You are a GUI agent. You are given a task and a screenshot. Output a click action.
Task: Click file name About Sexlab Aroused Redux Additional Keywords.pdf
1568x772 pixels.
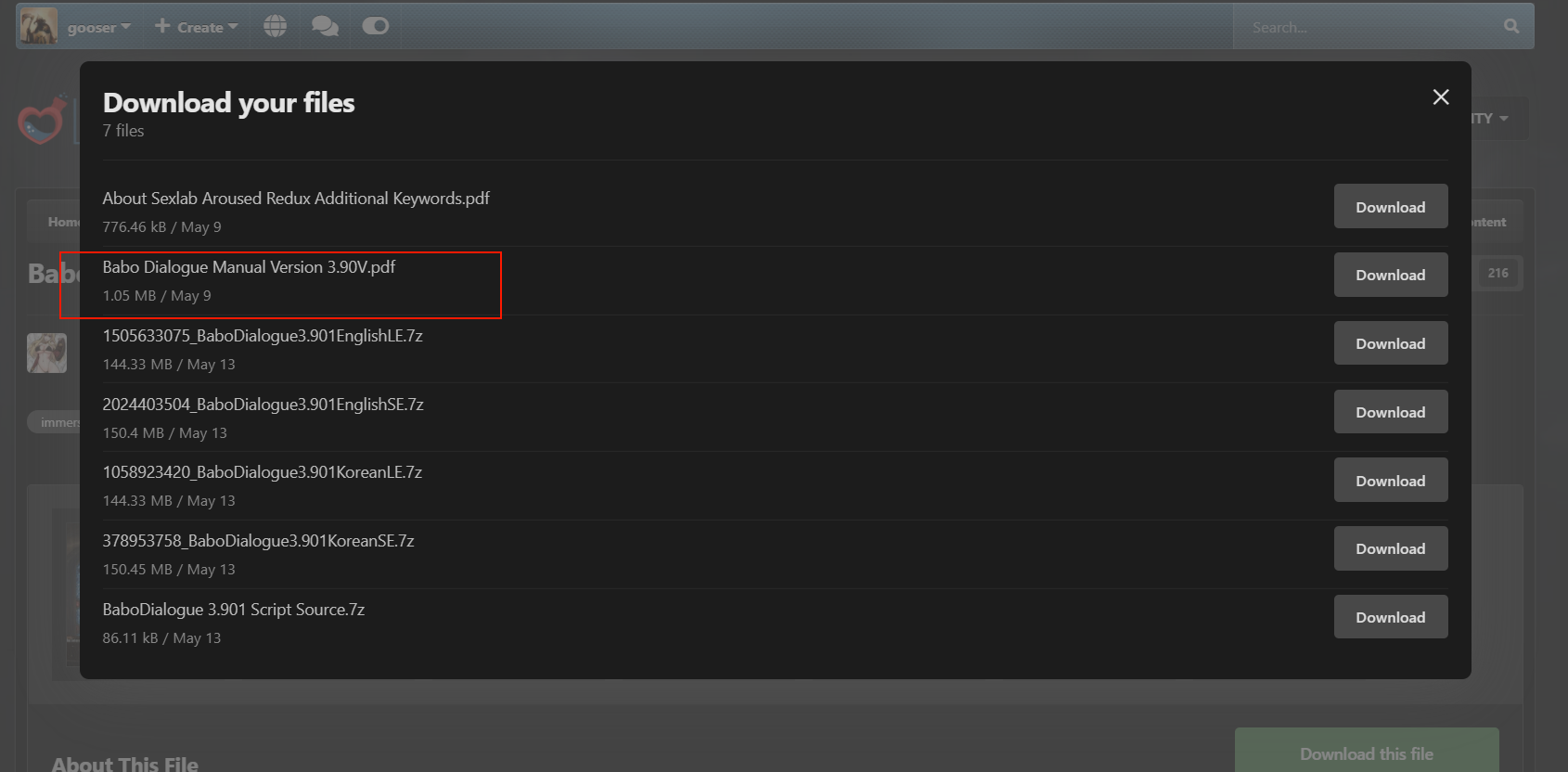(x=296, y=199)
